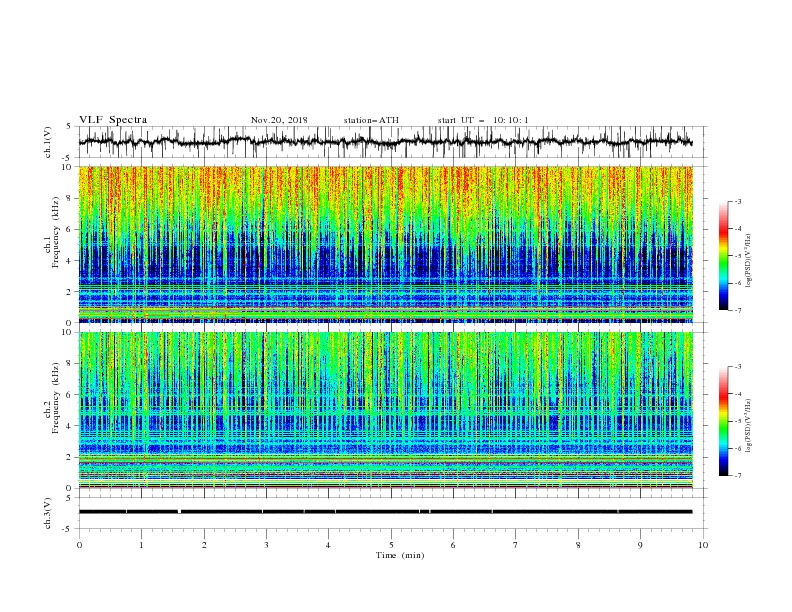Click the time axis tick label "1"
Viewport: 792px width, 612px height.
click(141, 545)
